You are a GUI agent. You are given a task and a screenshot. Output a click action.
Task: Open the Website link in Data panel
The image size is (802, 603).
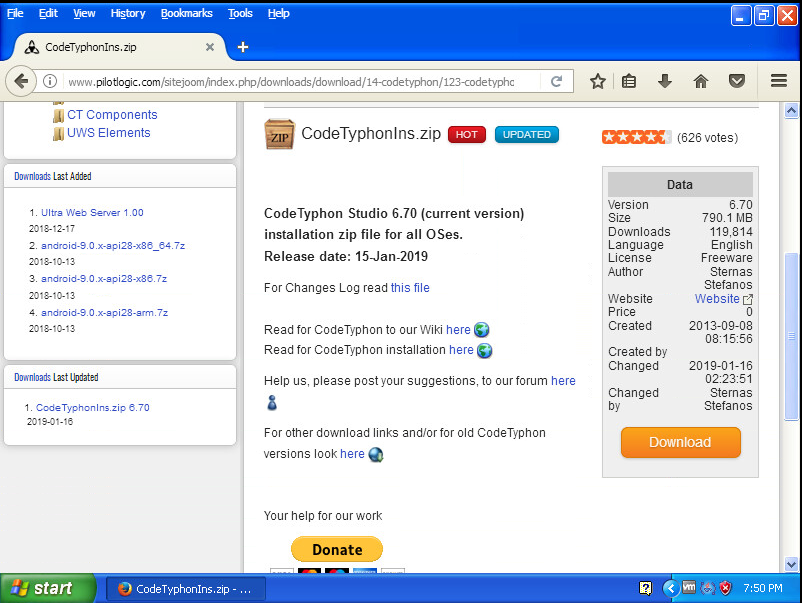click(717, 299)
